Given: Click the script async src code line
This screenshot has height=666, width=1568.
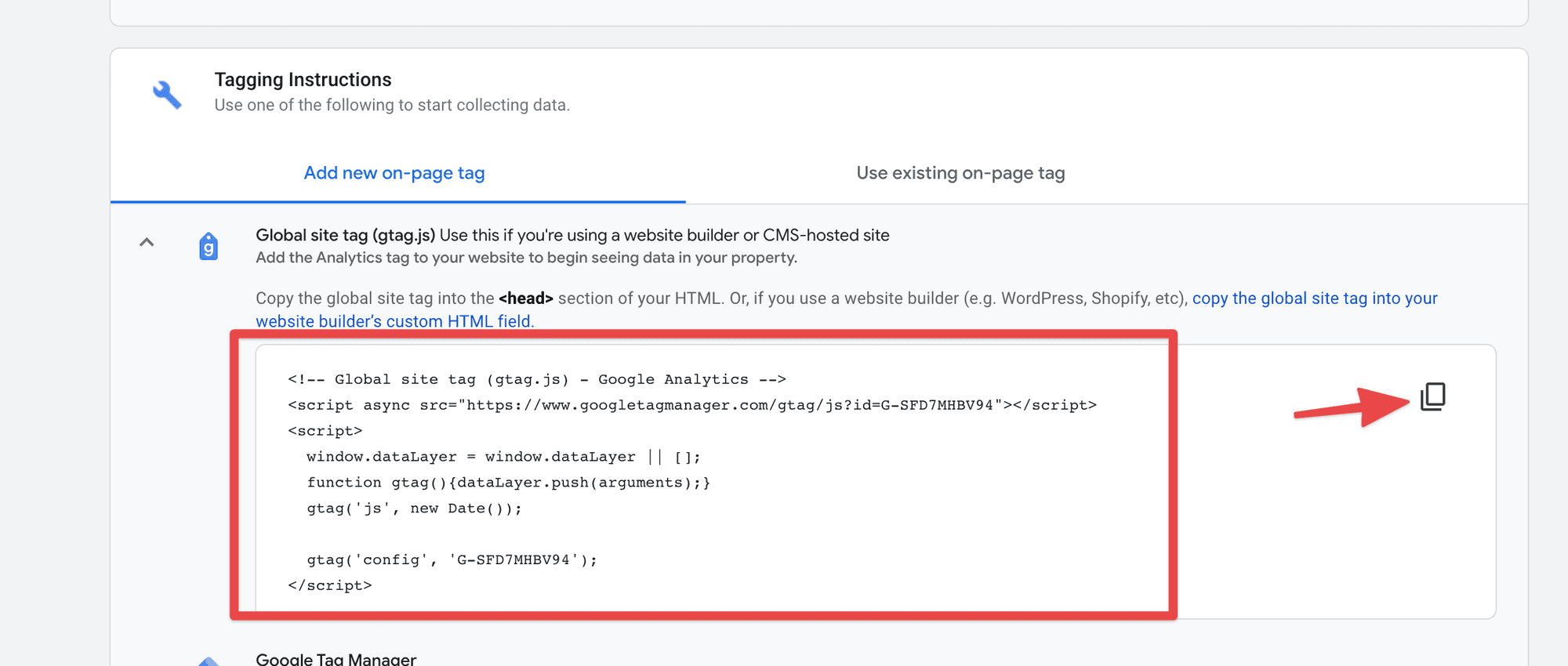Looking at the screenshot, I should click(x=692, y=405).
